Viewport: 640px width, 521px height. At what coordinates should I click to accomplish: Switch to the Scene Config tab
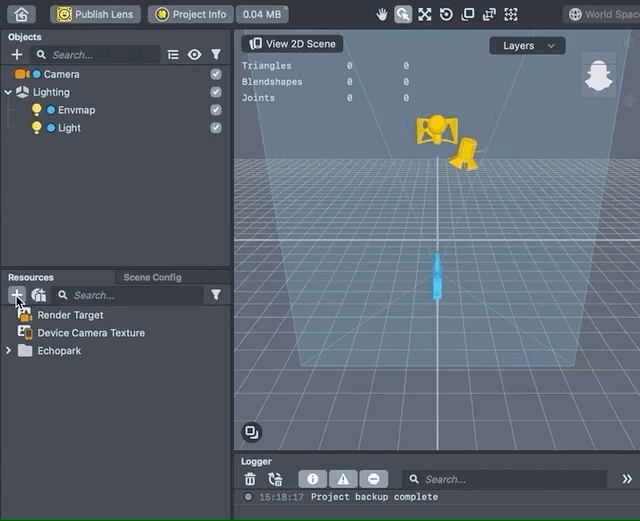[152, 277]
